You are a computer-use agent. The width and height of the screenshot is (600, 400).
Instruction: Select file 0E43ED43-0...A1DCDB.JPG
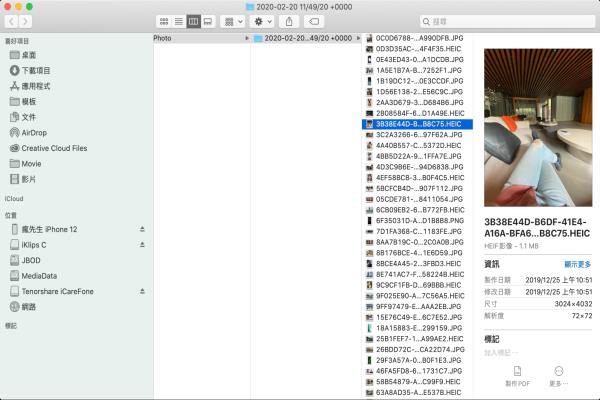coord(417,60)
